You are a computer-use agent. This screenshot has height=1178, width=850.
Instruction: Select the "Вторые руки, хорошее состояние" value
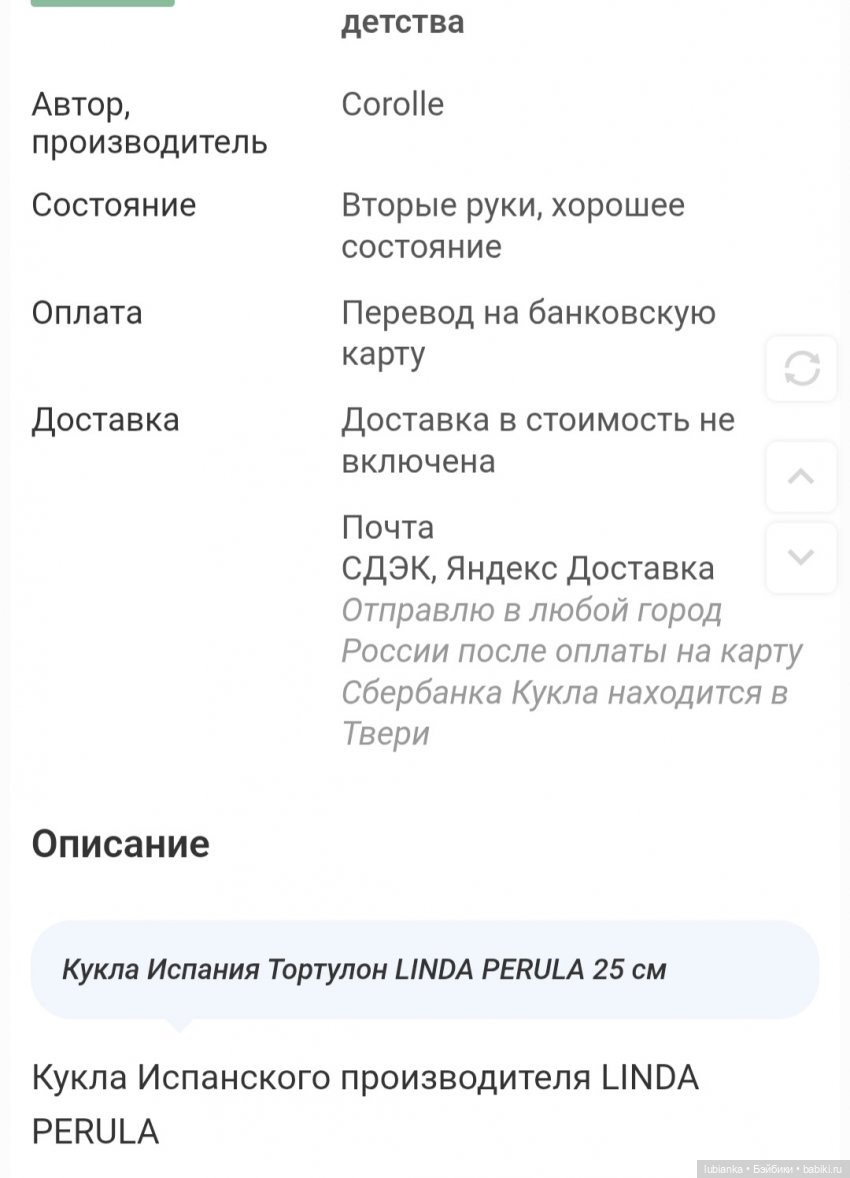pos(513,226)
